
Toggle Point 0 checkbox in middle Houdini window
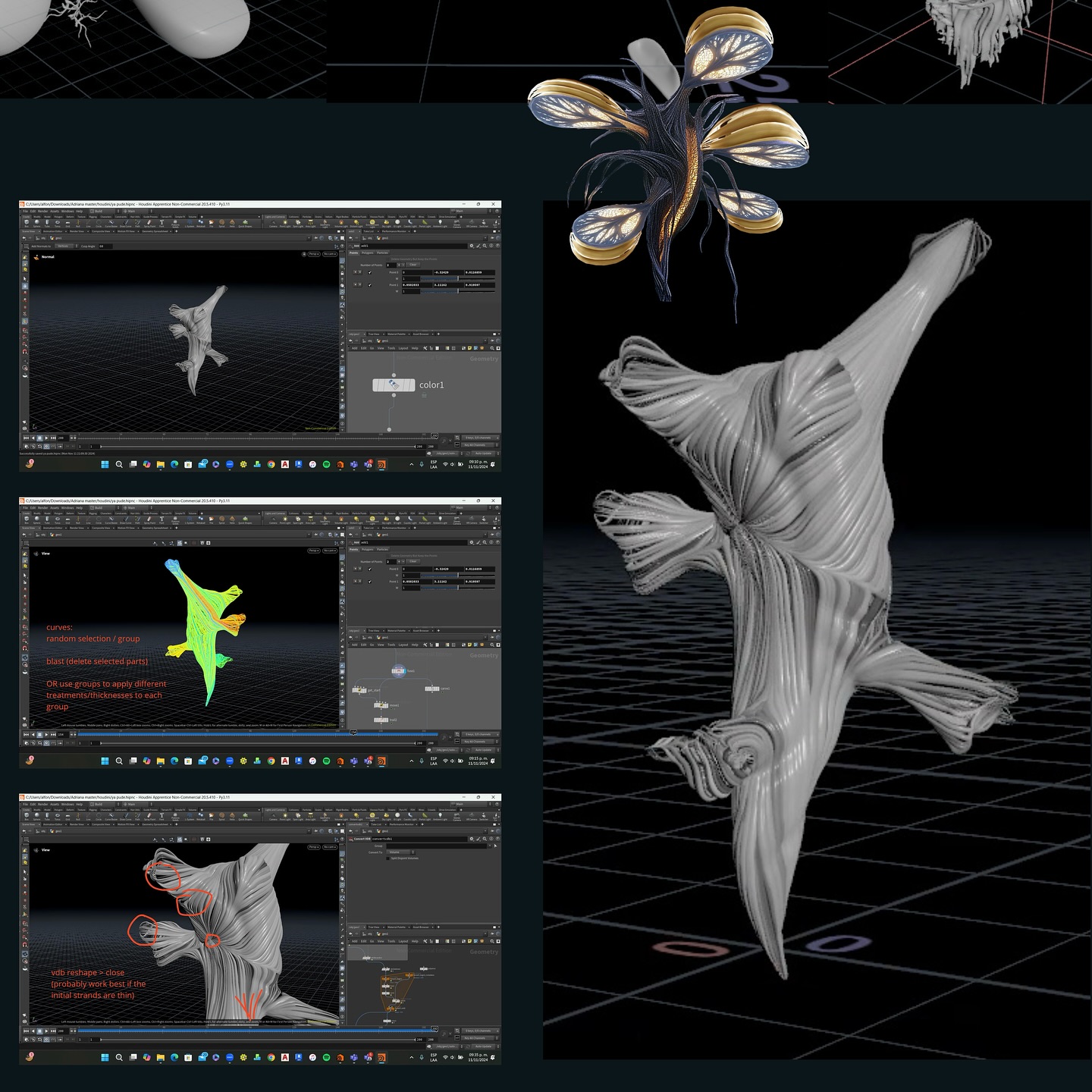coord(370,569)
